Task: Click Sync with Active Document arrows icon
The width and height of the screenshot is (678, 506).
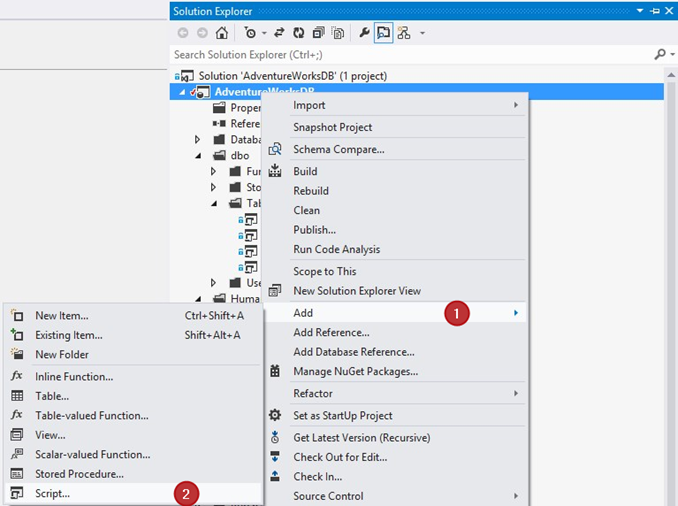Action: click(x=279, y=33)
